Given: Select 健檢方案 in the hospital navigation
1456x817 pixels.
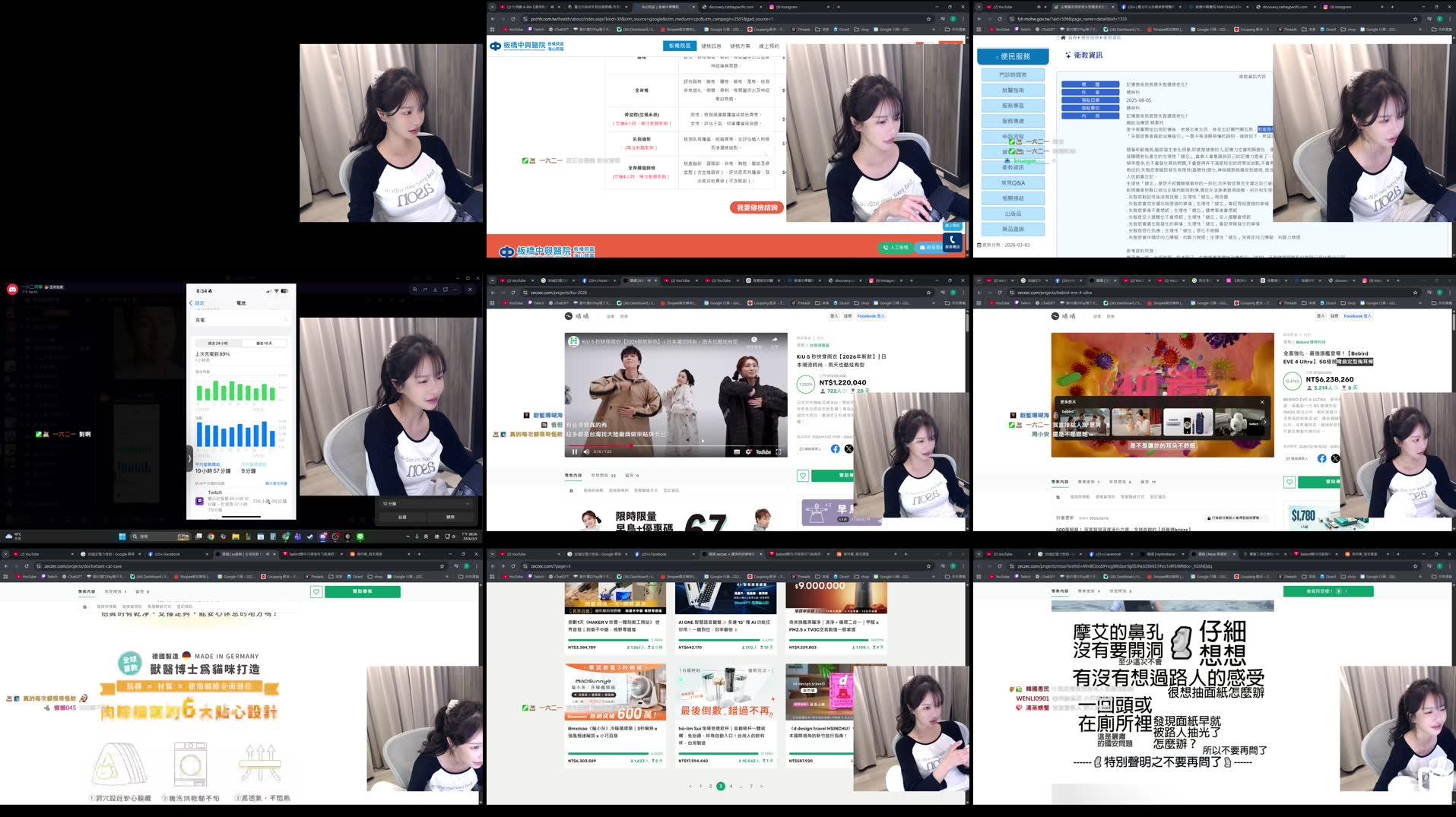Looking at the screenshot, I should (740, 45).
